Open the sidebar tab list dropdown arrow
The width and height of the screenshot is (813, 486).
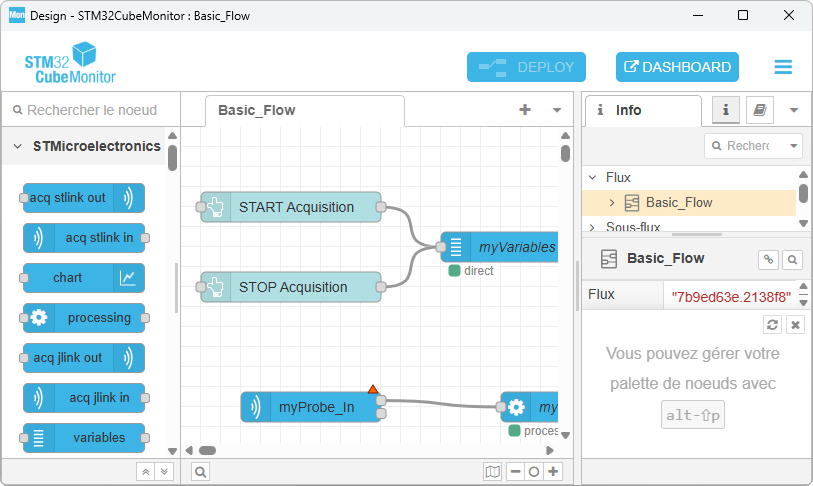tap(794, 110)
